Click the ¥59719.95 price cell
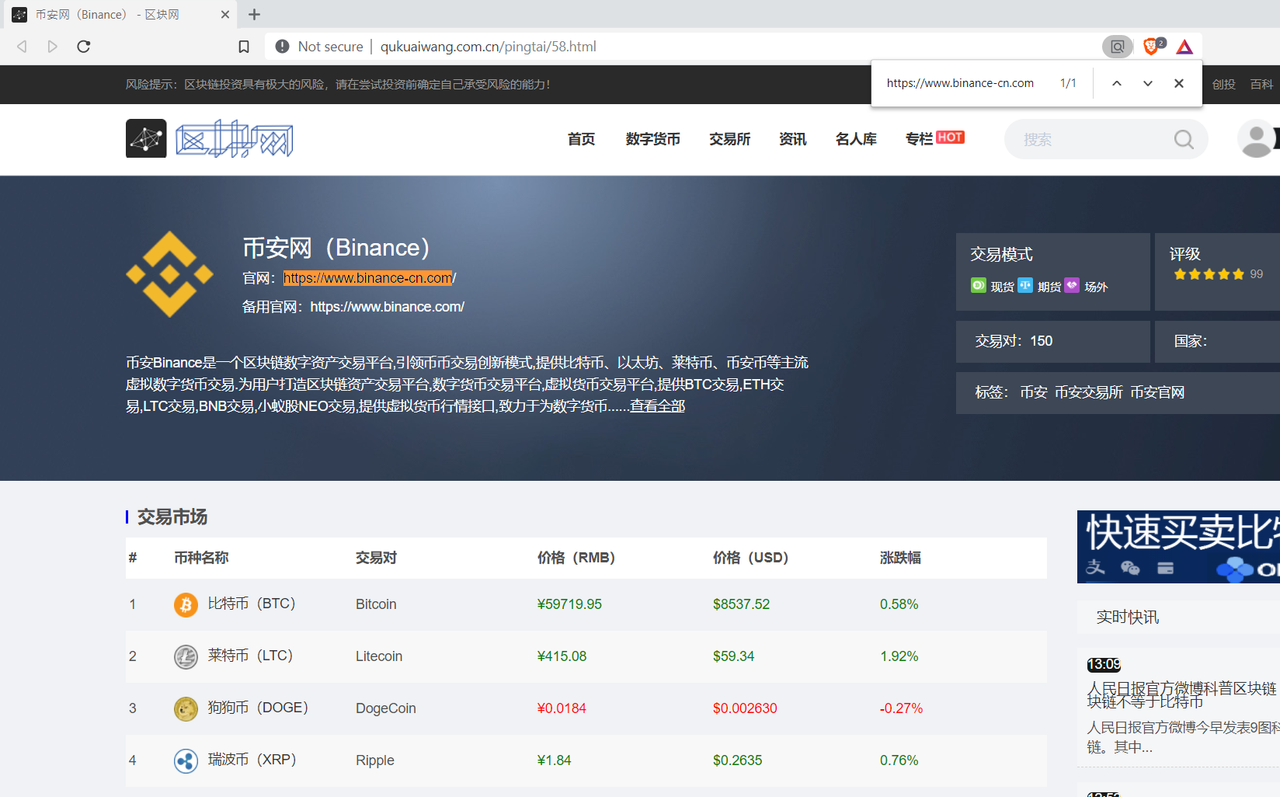 570,604
